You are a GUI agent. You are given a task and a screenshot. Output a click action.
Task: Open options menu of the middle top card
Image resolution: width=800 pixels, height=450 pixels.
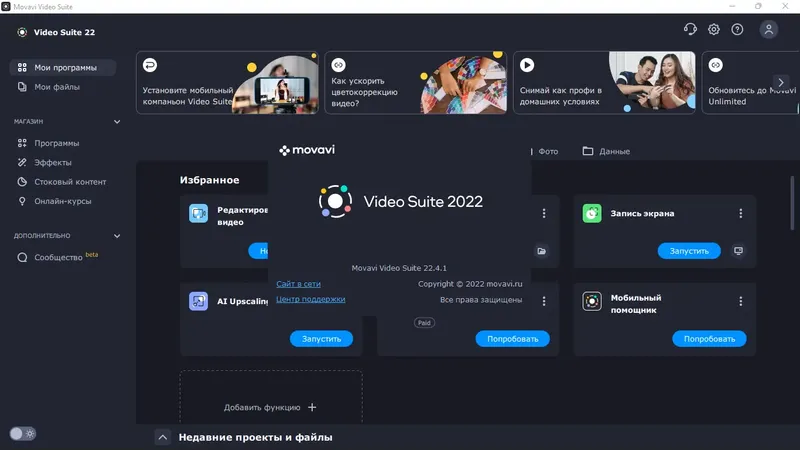click(544, 213)
